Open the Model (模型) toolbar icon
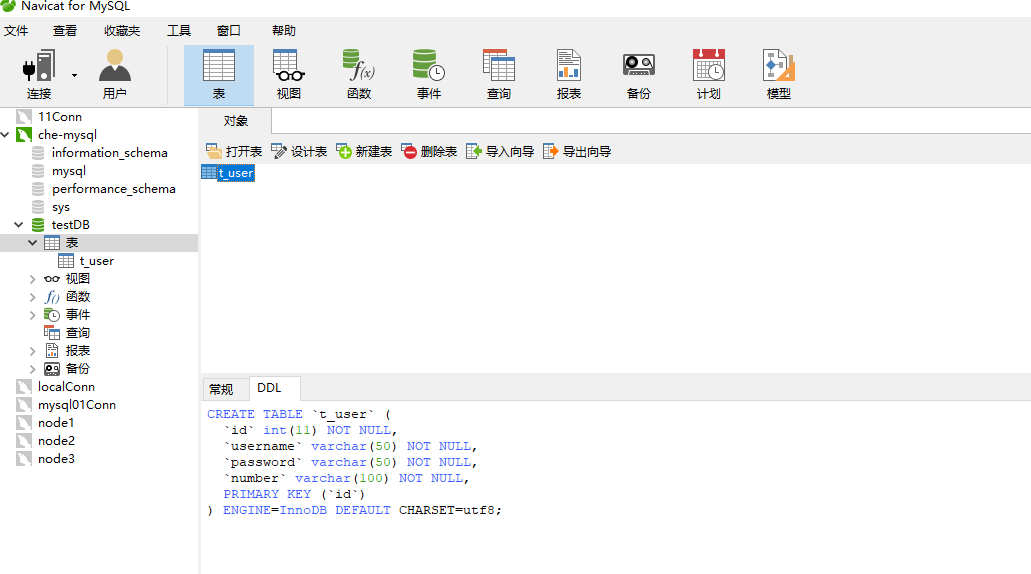1031x574 pixels. [779, 74]
